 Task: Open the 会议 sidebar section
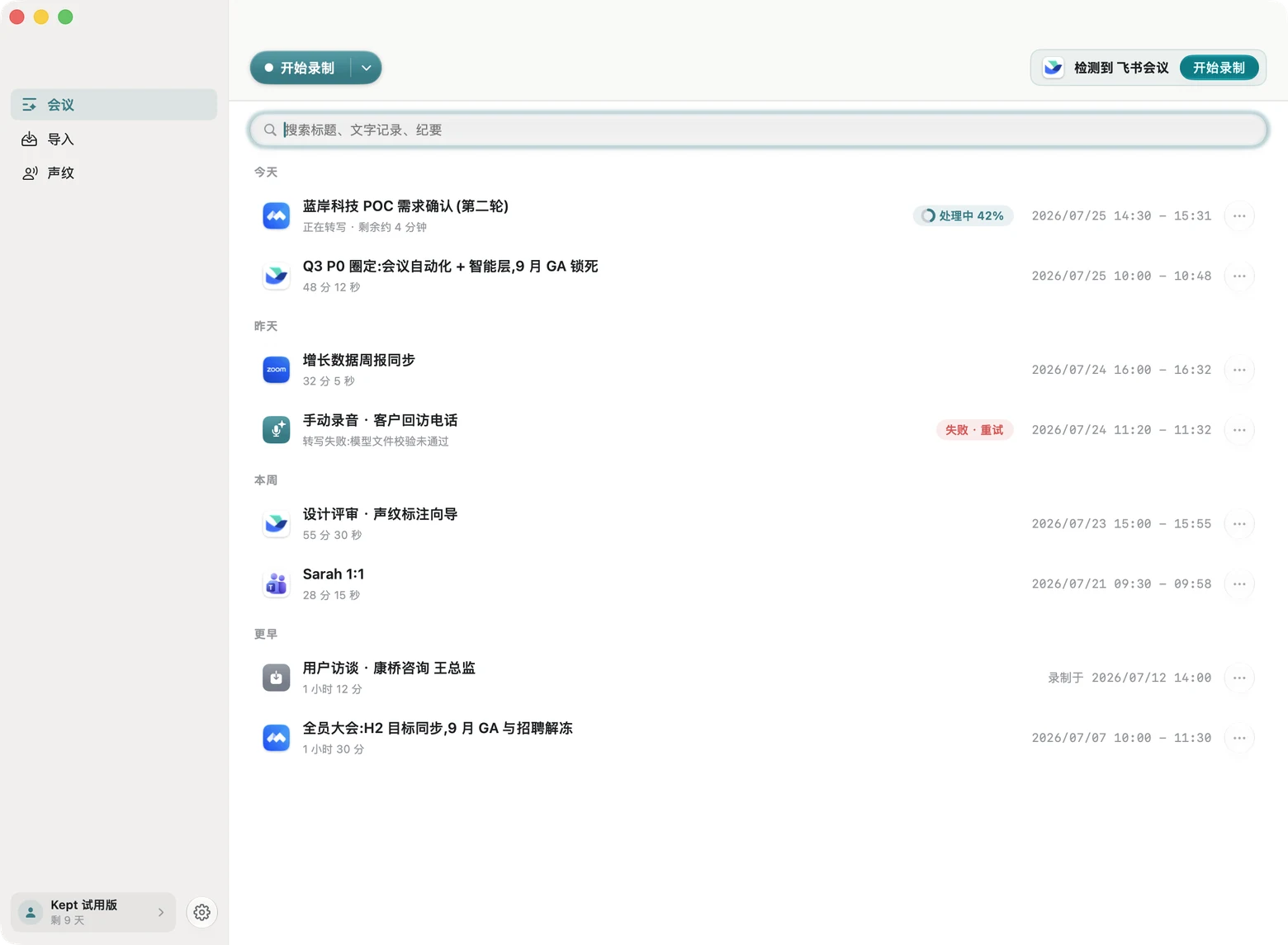click(114, 105)
